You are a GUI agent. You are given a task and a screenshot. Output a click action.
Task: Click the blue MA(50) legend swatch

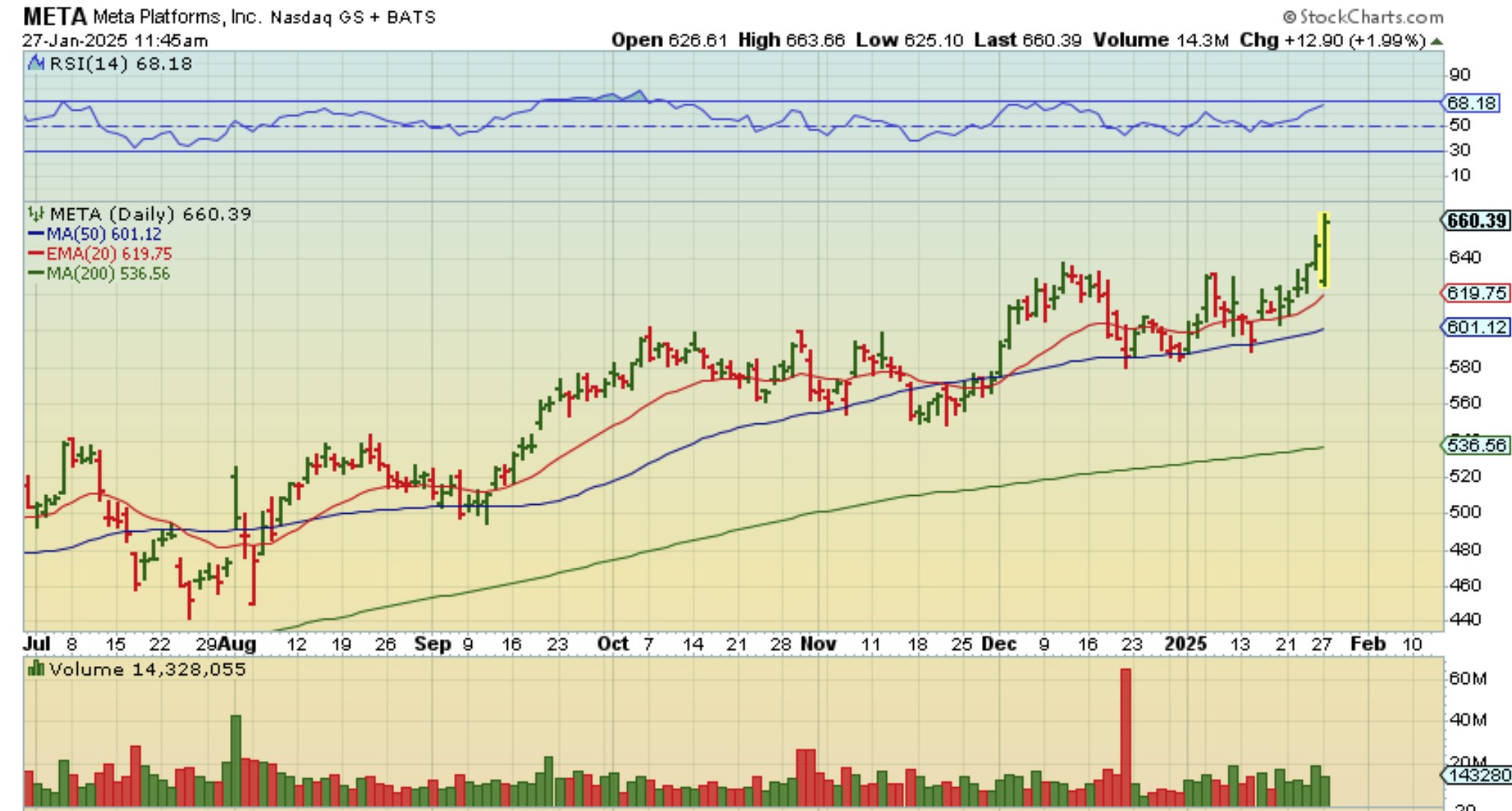[x=37, y=234]
